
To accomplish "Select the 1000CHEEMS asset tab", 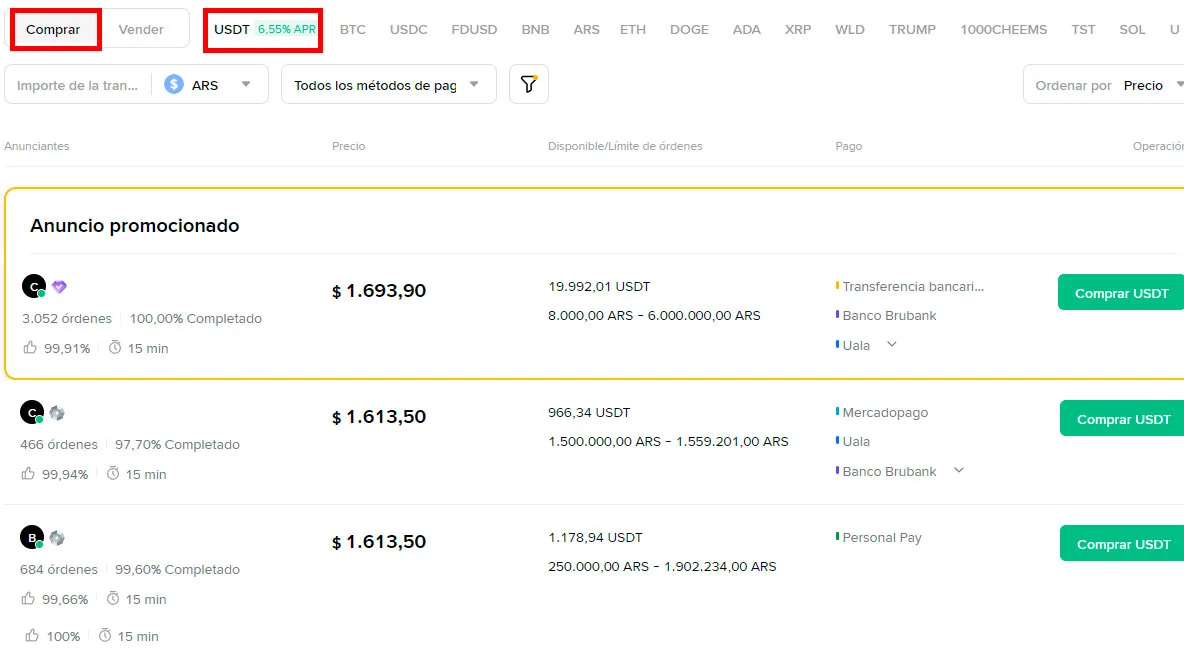I will [1004, 29].
